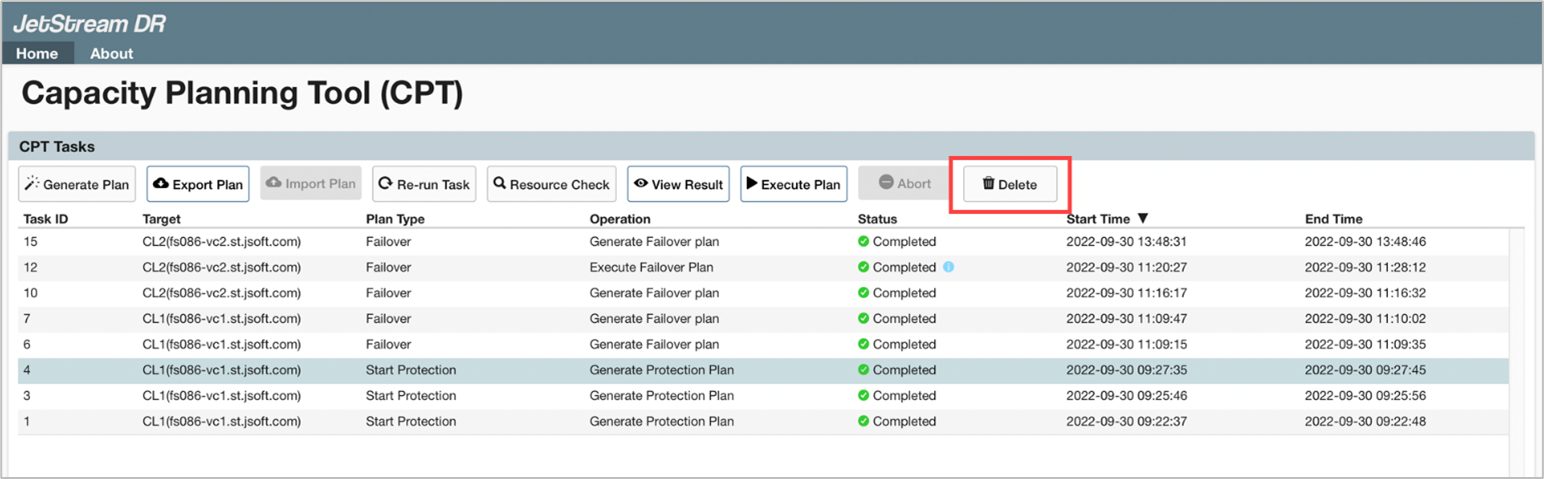This screenshot has width=1544, height=479.
Task: Click the Generate Plan wand button
Action: click(x=77, y=184)
